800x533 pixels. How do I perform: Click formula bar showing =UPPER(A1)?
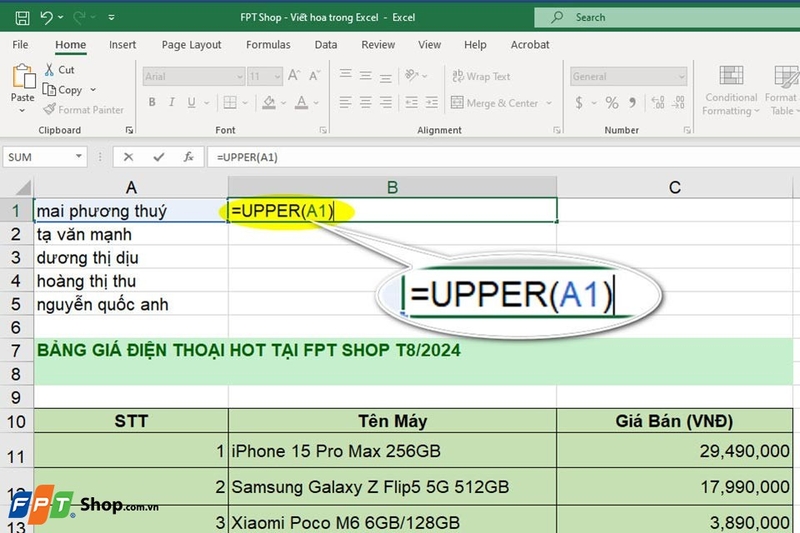pyautogui.click(x=503, y=157)
